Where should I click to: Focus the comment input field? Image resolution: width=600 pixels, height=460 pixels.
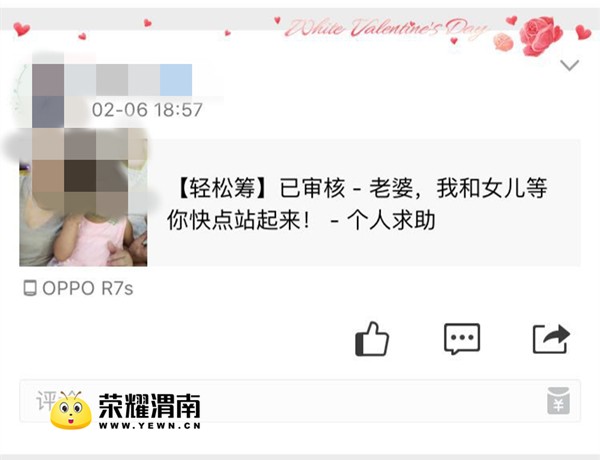tap(300, 401)
